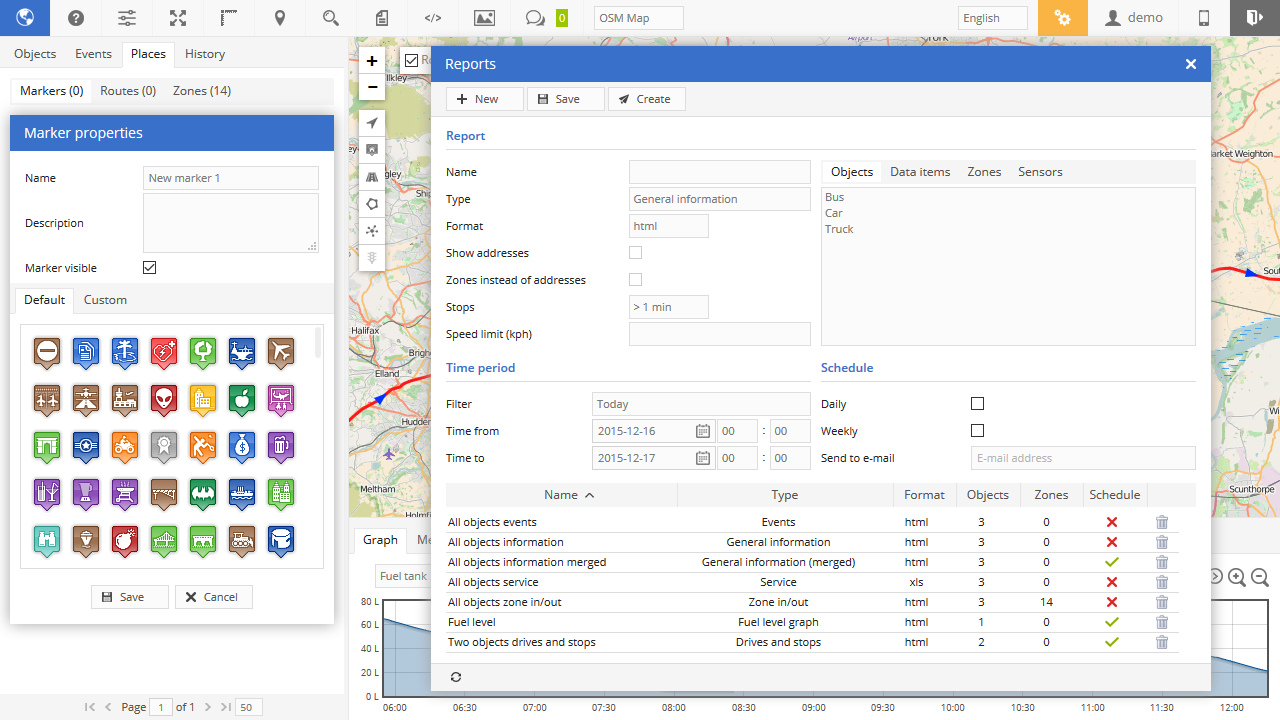Click the Create report button
The height and width of the screenshot is (720, 1280).
(x=646, y=99)
